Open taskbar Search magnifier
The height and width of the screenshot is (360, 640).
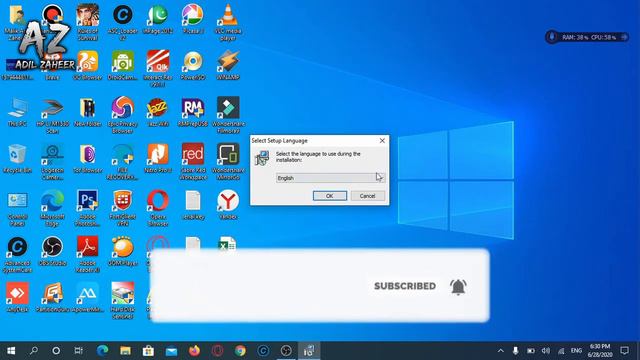click(x=34, y=351)
